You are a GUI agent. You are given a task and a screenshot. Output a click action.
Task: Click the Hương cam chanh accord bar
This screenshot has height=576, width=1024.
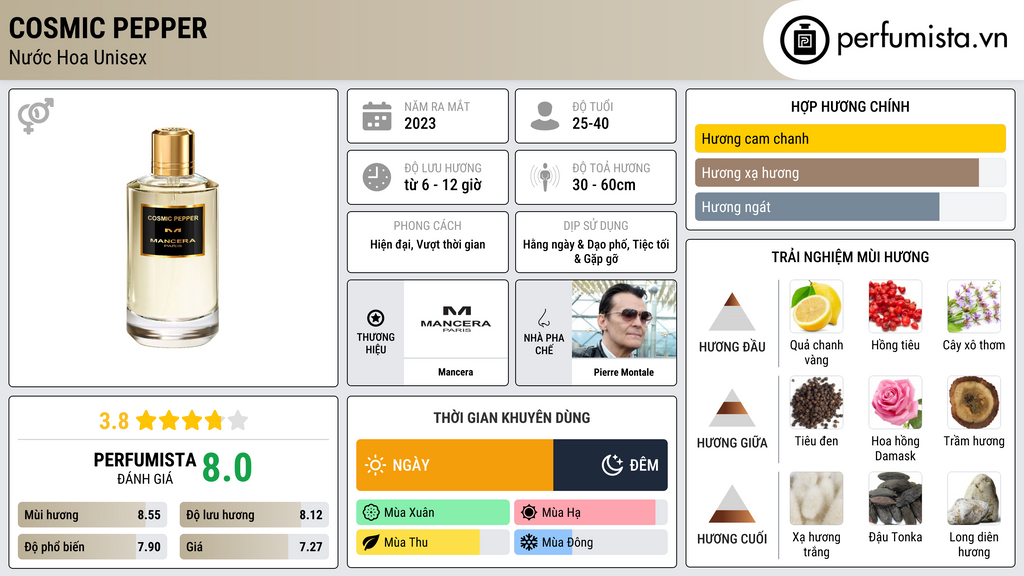[850, 139]
